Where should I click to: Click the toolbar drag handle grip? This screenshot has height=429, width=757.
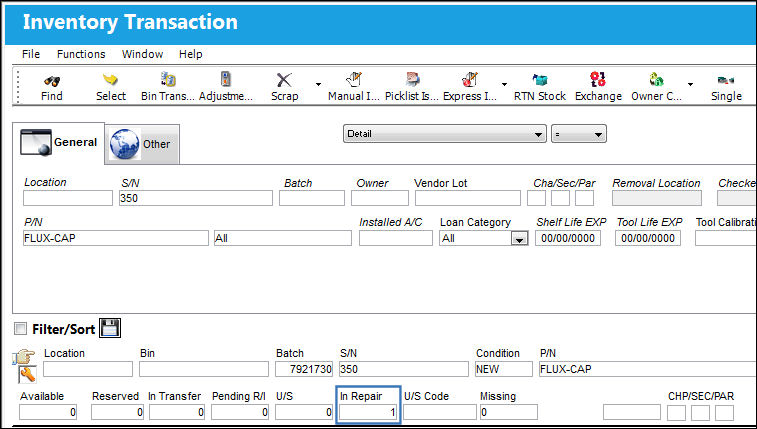click(x=18, y=86)
